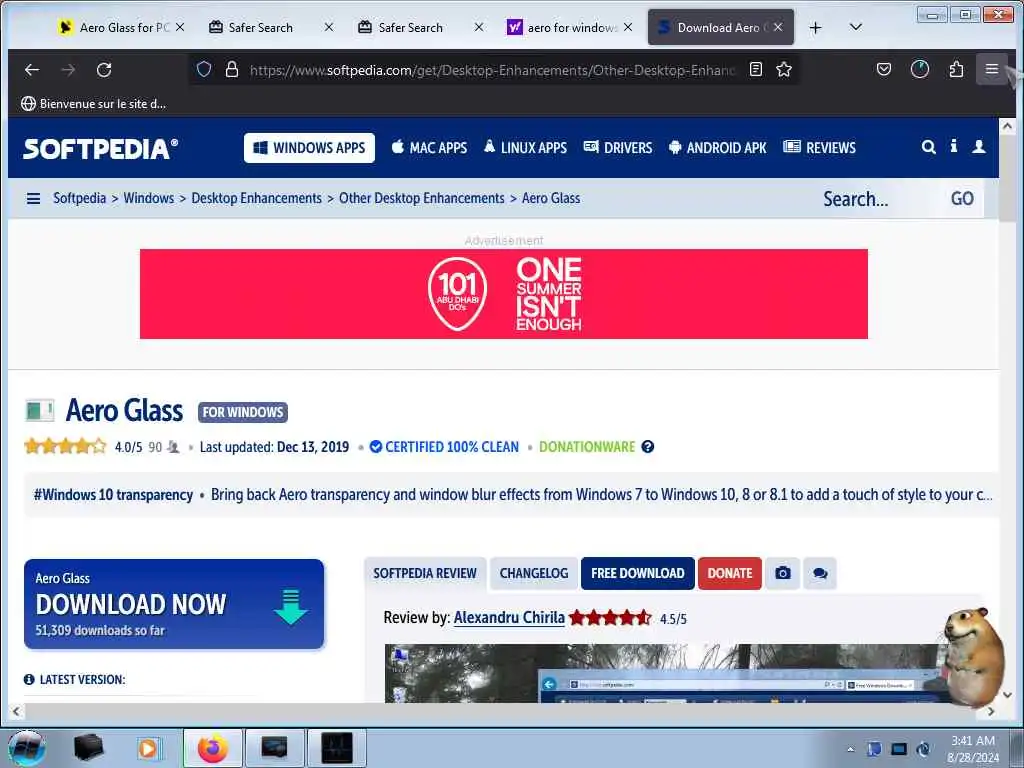
Task: Open the Firefox hamburger application menu
Action: pos(991,69)
